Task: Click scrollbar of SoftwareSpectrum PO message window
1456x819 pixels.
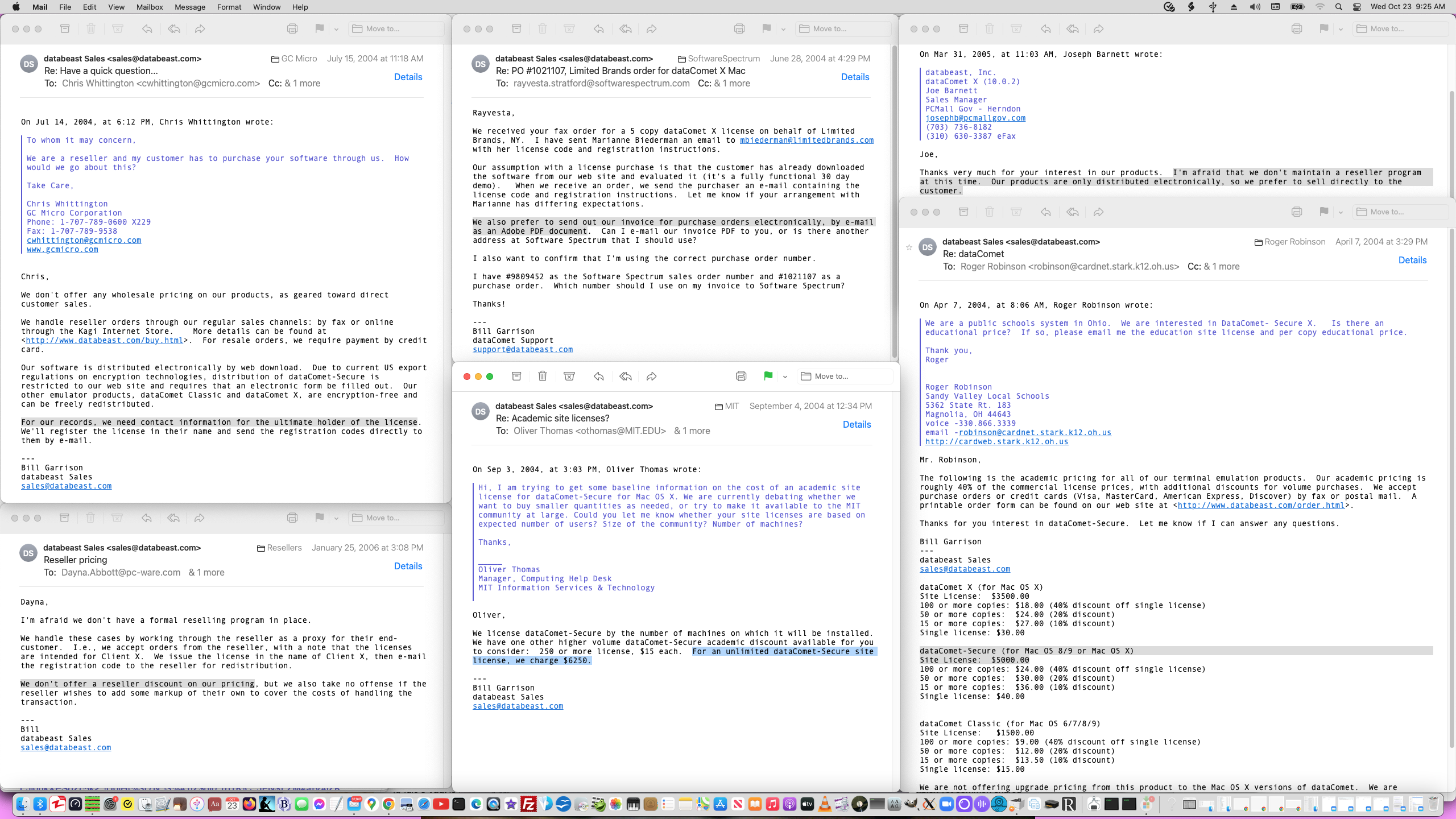Action: (x=894, y=202)
